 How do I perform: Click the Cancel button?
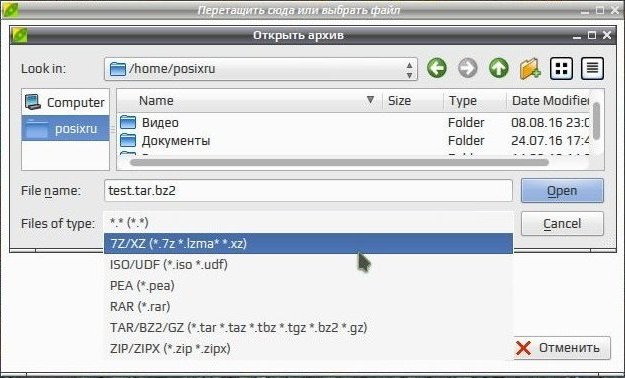coord(562,223)
